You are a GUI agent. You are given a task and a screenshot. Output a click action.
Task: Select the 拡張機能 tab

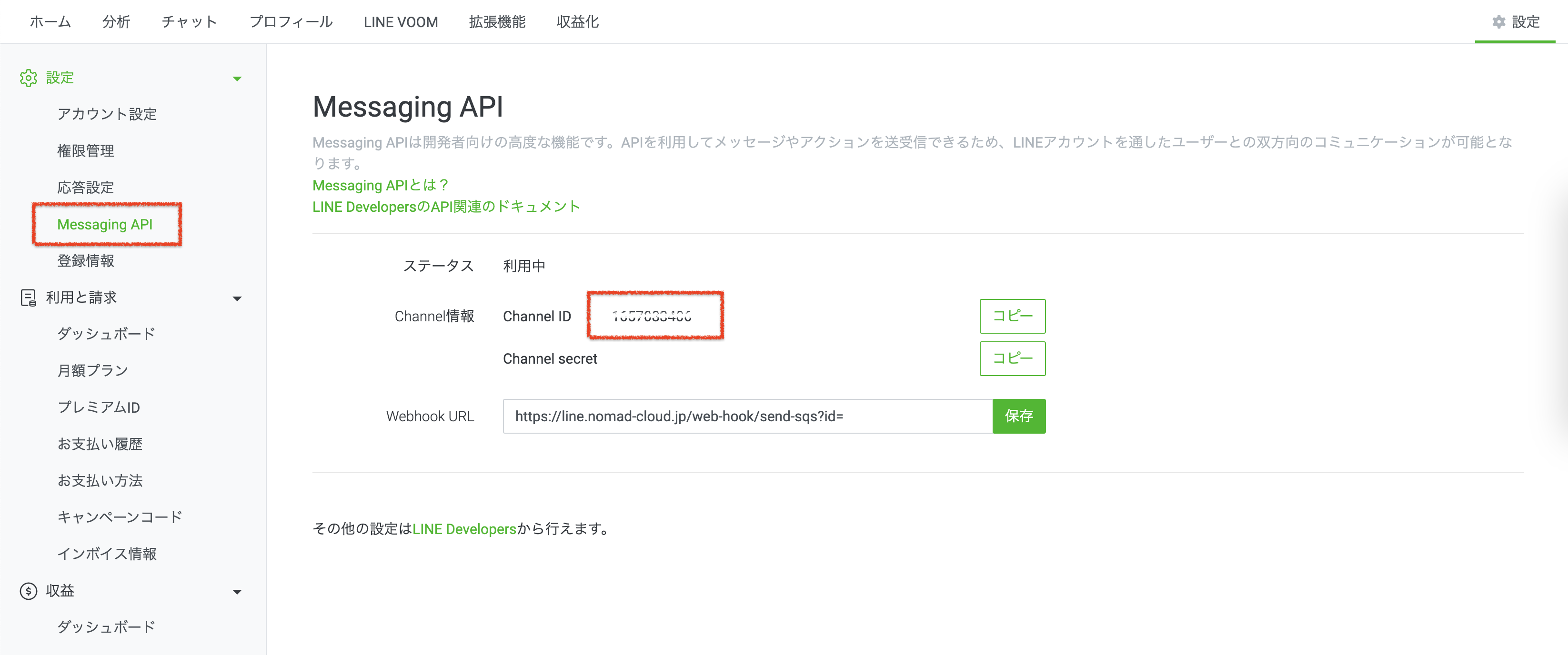[x=497, y=22]
